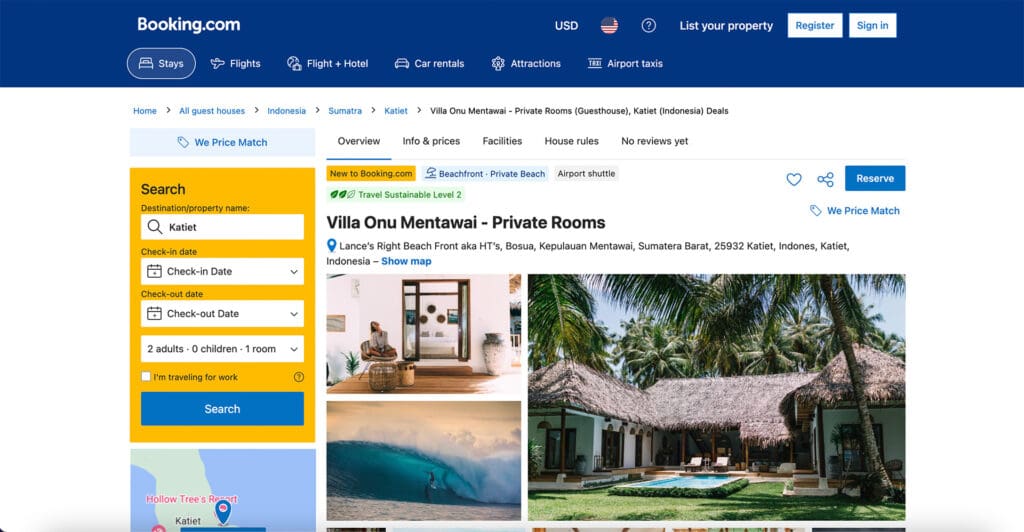1024x532 pixels.
Task: Switch to the House rules tab
Action: pyautogui.click(x=571, y=141)
